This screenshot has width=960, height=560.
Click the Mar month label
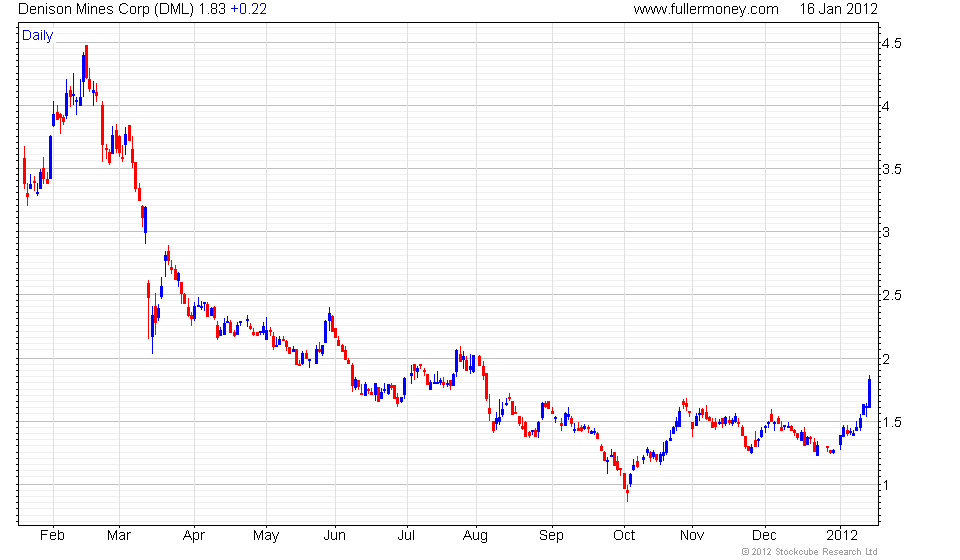119,536
